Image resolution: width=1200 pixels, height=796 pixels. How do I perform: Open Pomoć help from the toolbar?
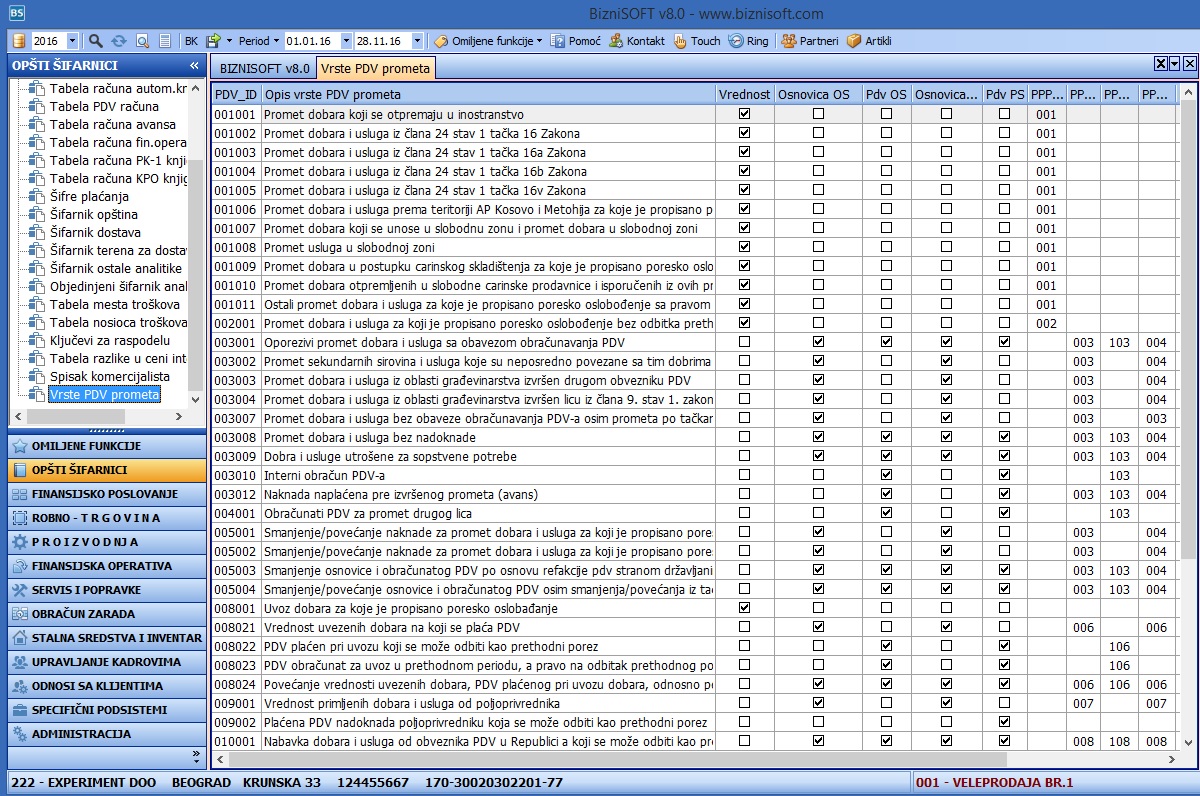pyautogui.click(x=577, y=41)
